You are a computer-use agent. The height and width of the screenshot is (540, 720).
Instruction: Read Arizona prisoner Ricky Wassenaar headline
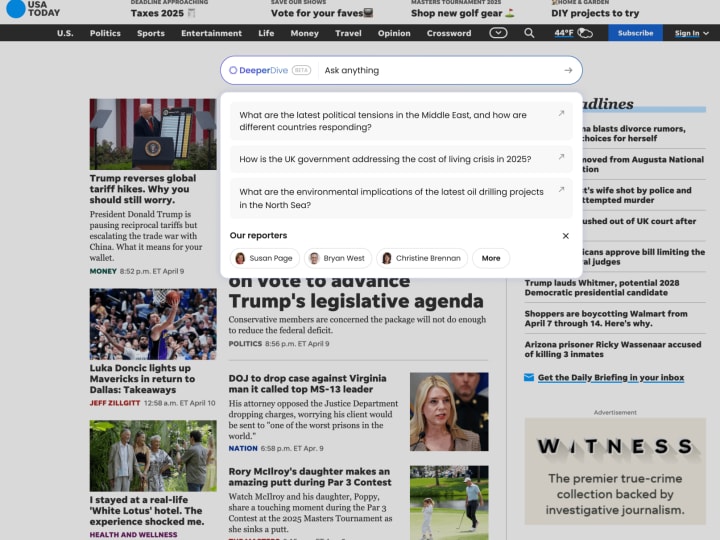[613, 349]
